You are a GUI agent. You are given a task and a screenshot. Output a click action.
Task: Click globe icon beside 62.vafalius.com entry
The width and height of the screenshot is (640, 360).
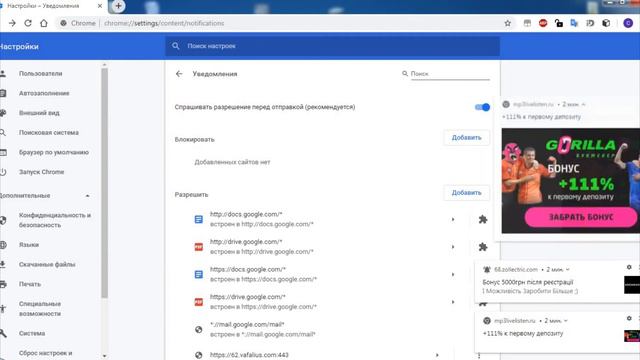pyautogui.click(x=198, y=355)
